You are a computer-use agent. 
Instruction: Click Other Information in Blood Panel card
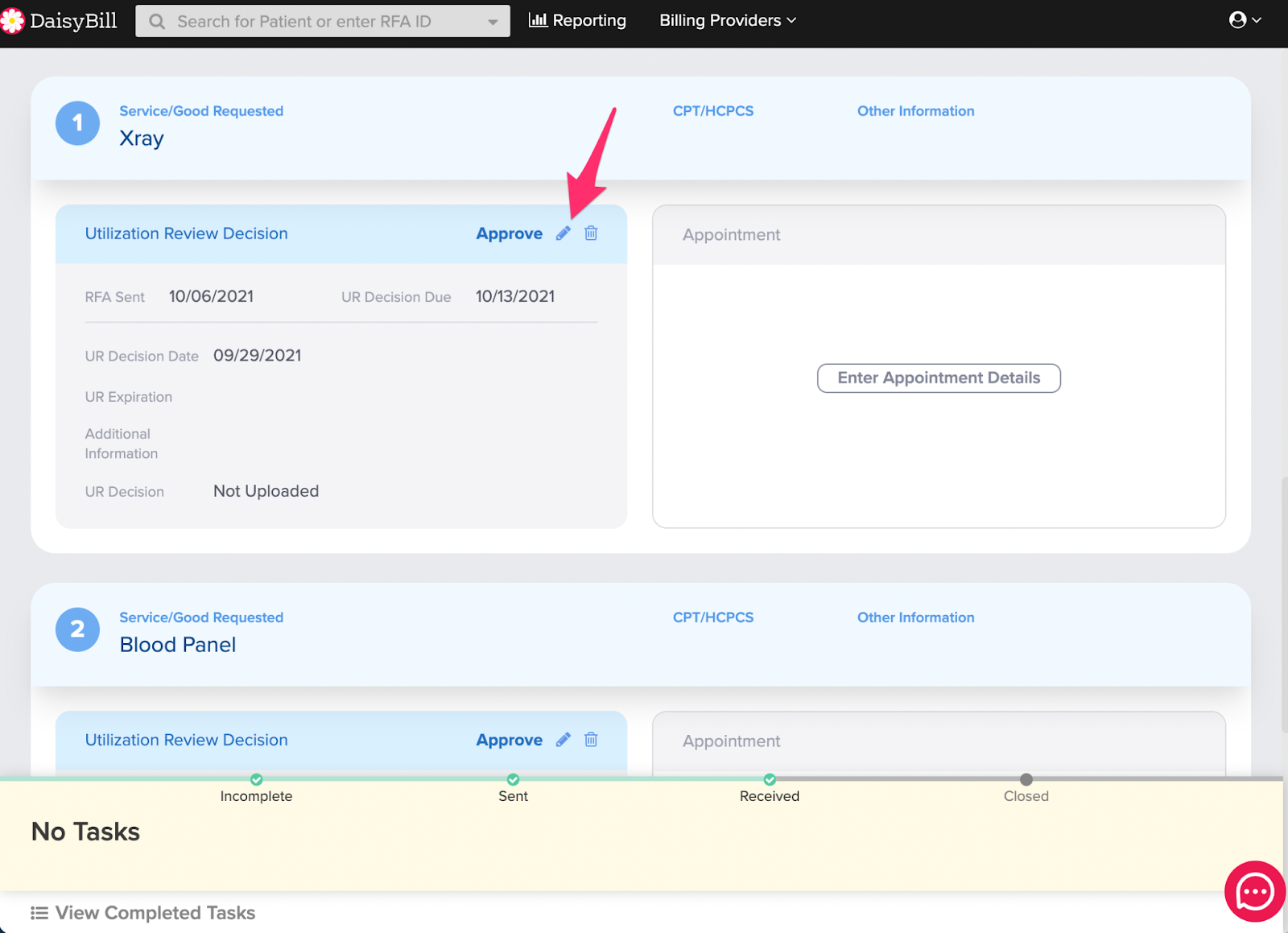915,617
